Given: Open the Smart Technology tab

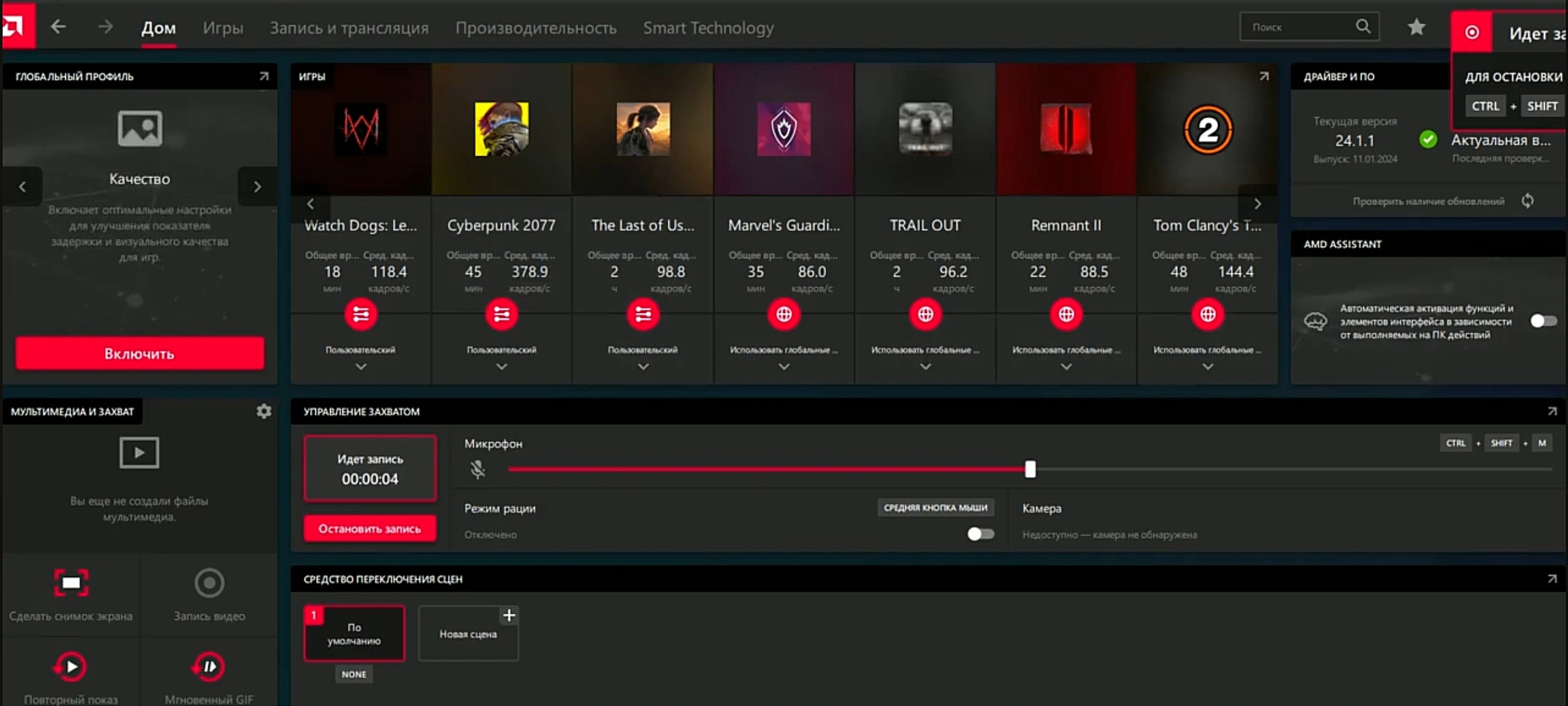Looking at the screenshot, I should pos(708,27).
